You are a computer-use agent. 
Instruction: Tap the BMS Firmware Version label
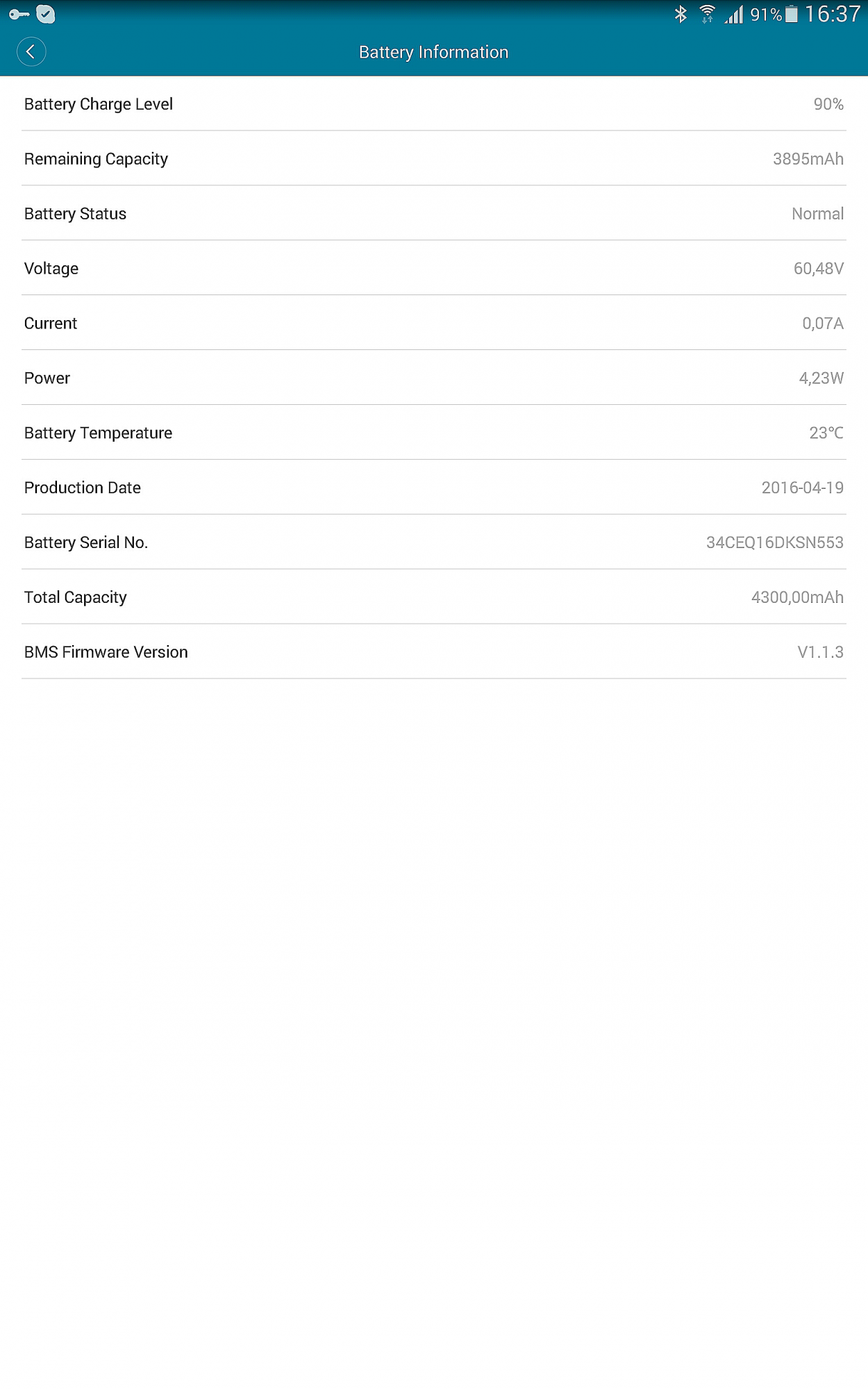(106, 652)
